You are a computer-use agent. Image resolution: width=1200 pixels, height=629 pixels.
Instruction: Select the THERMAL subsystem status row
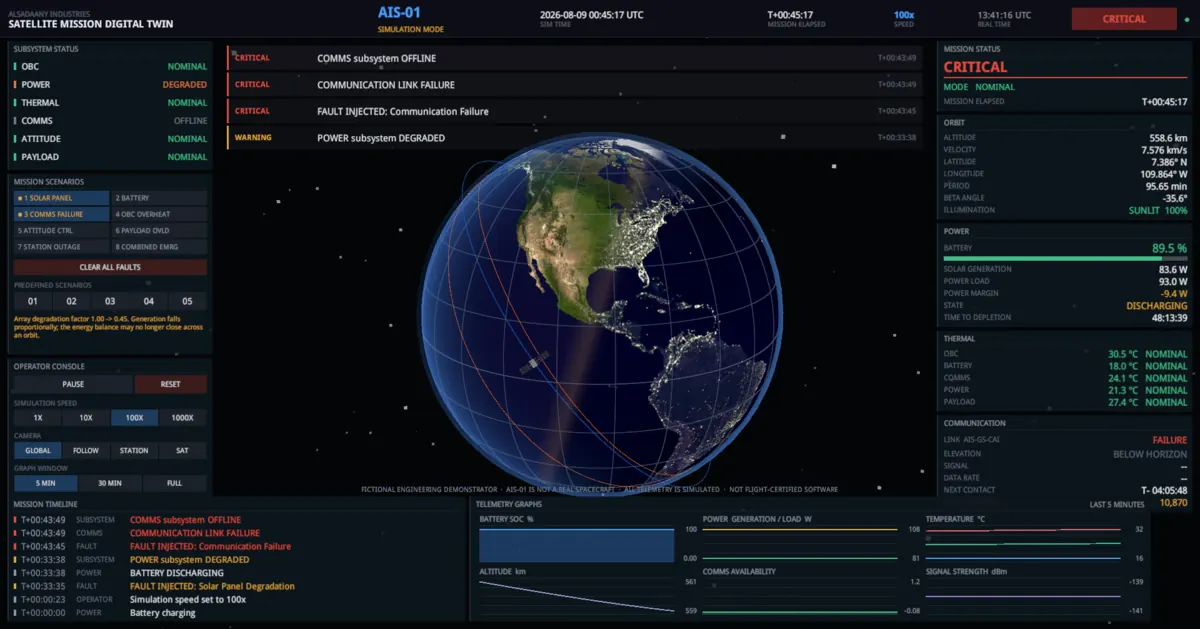pos(110,103)
